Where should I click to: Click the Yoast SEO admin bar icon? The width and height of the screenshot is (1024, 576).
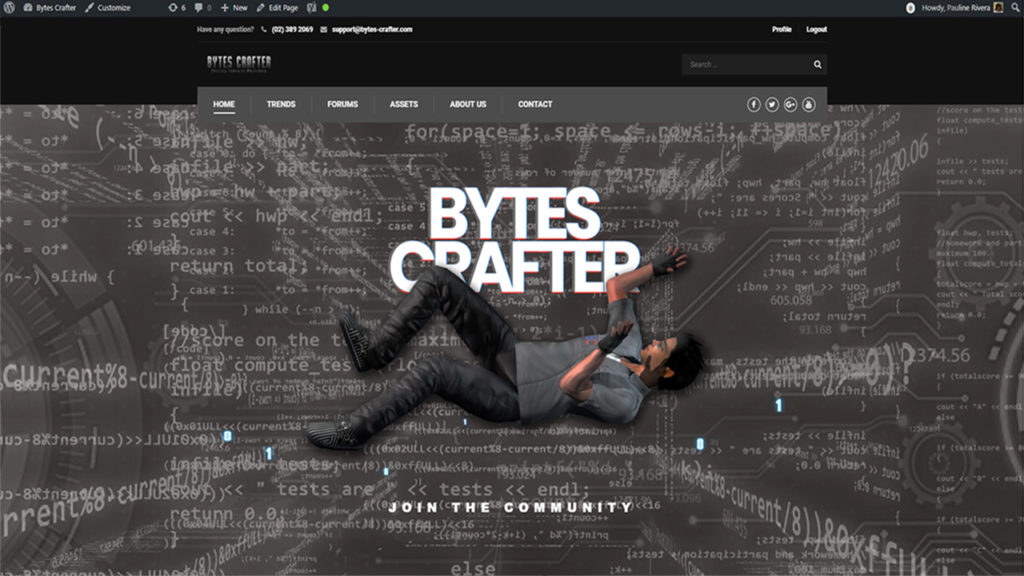312,8
